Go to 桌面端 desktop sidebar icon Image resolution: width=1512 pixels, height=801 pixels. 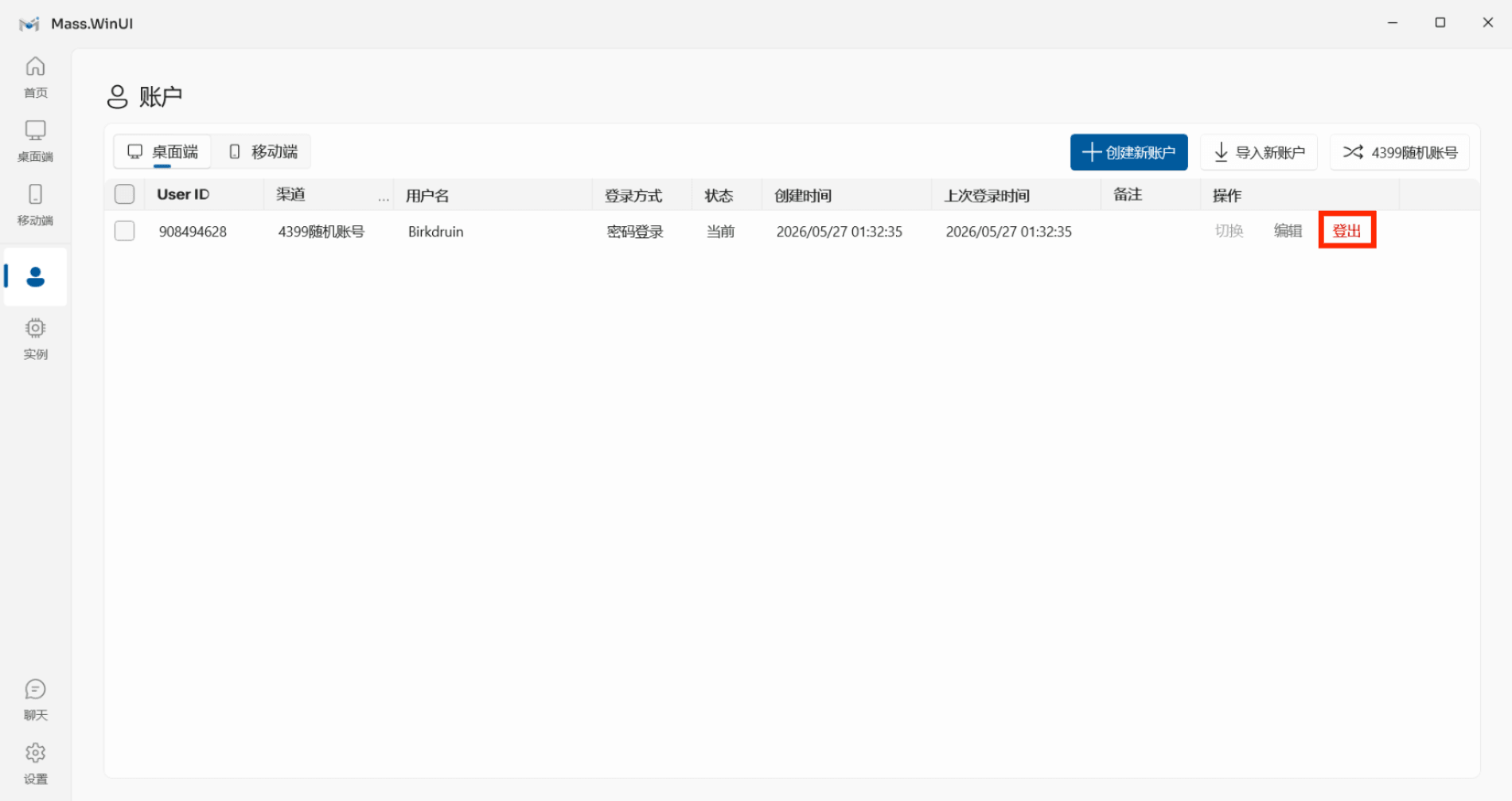[x=35, y=130]
